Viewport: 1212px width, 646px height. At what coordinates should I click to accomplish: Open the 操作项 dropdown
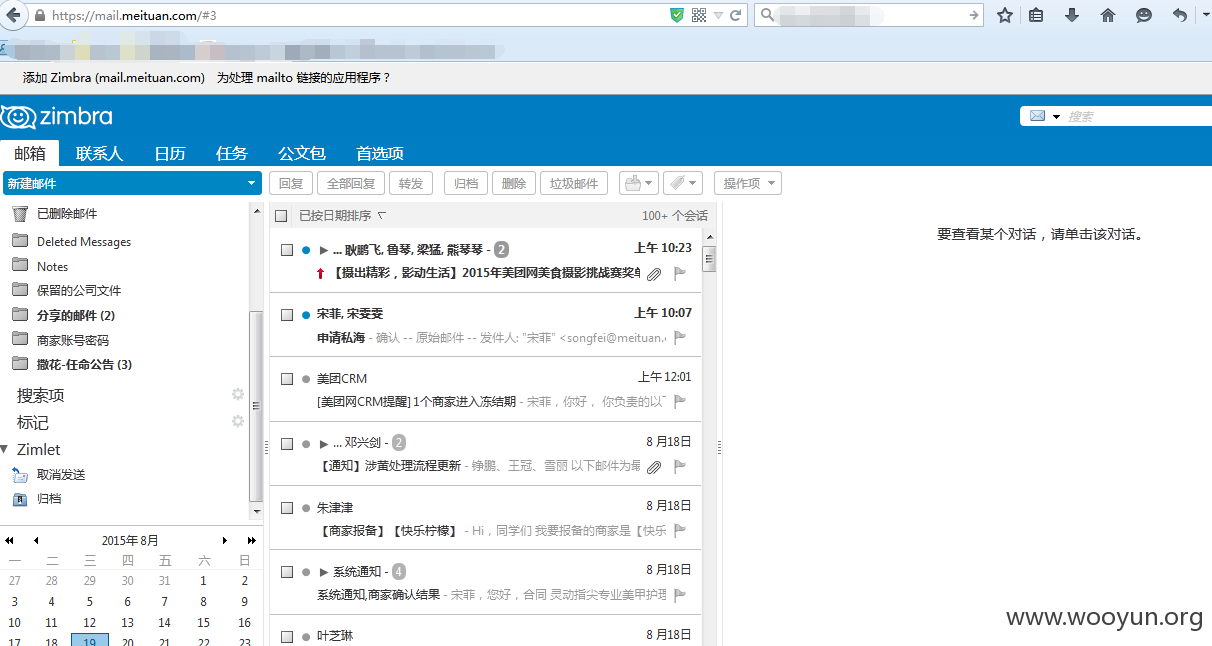748,183
